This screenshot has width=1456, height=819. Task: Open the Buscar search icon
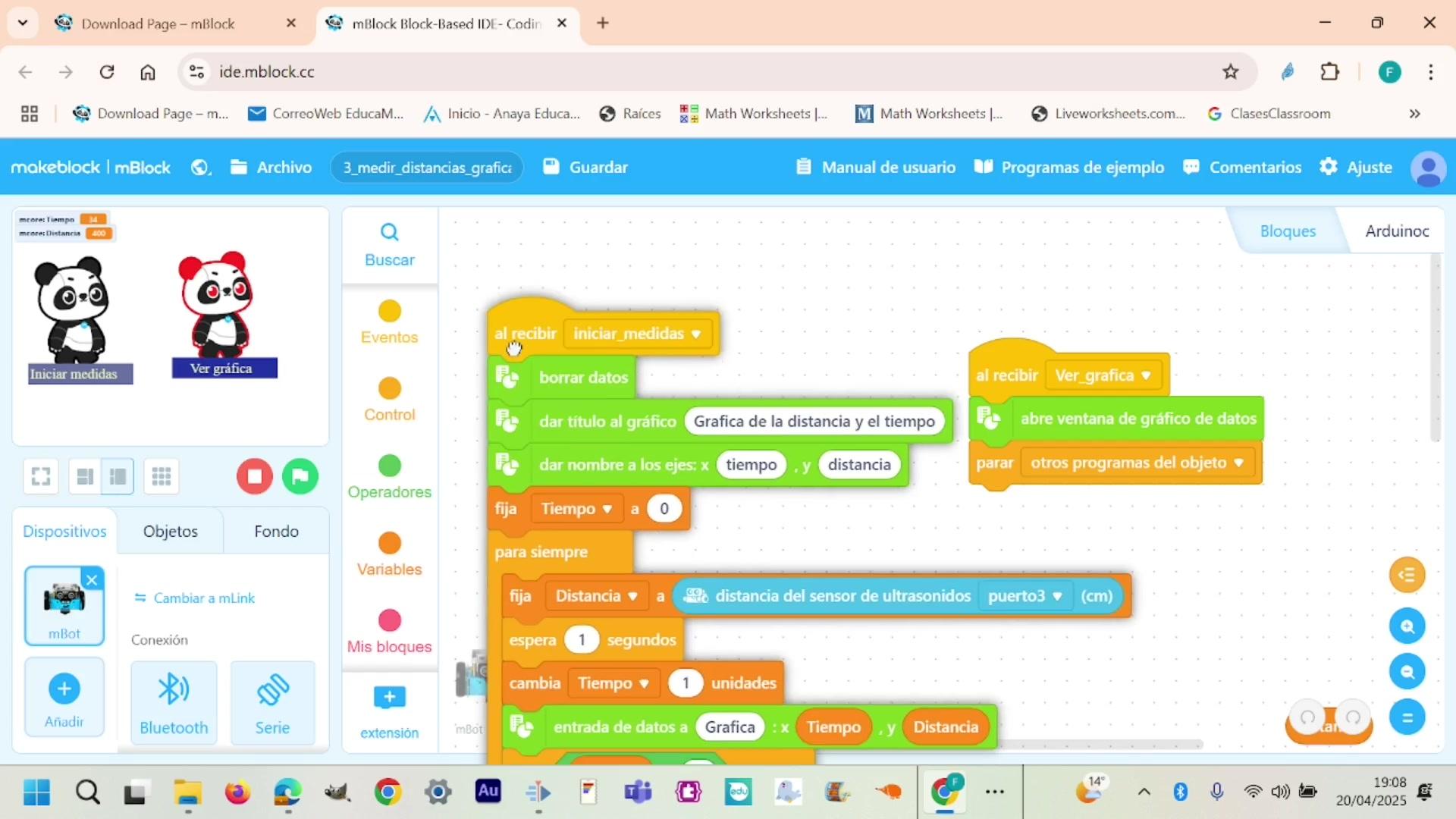tap(389, 232)
